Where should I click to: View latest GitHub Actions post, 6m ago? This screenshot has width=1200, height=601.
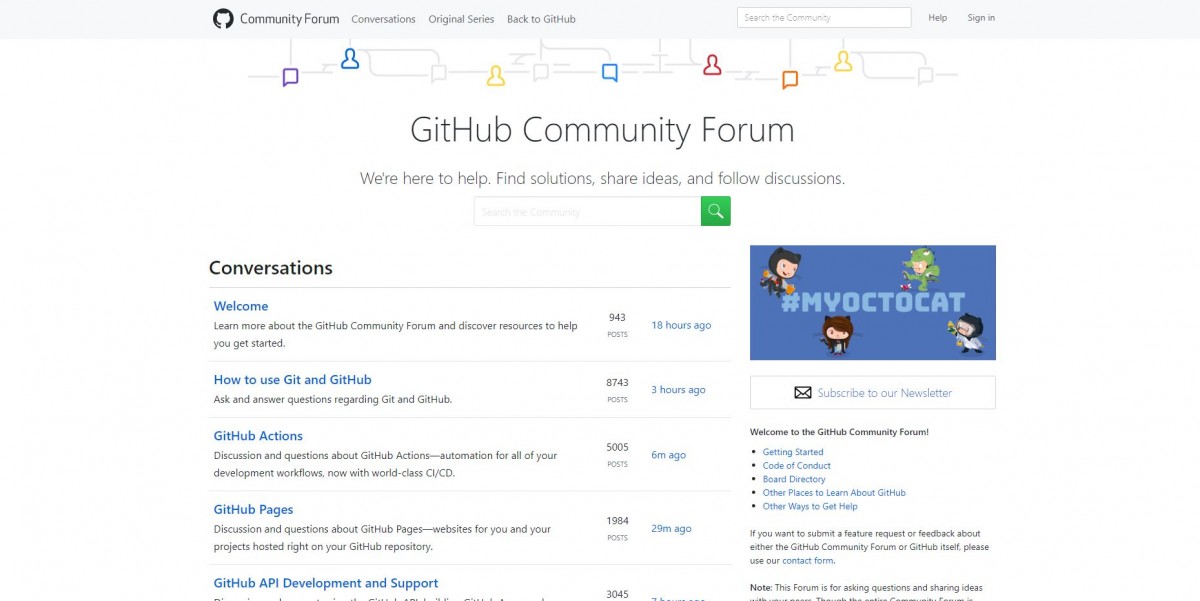coord(668,455)
